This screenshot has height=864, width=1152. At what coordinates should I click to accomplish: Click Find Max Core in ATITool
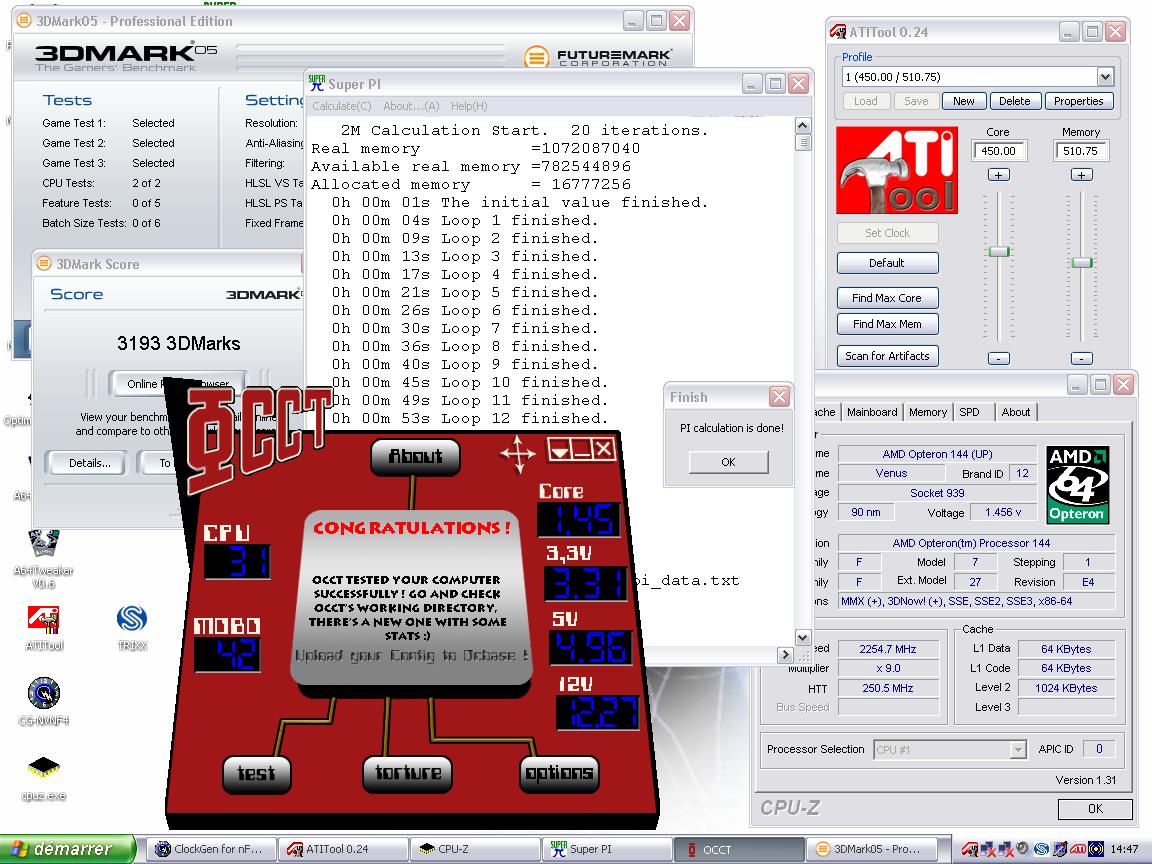887,298
